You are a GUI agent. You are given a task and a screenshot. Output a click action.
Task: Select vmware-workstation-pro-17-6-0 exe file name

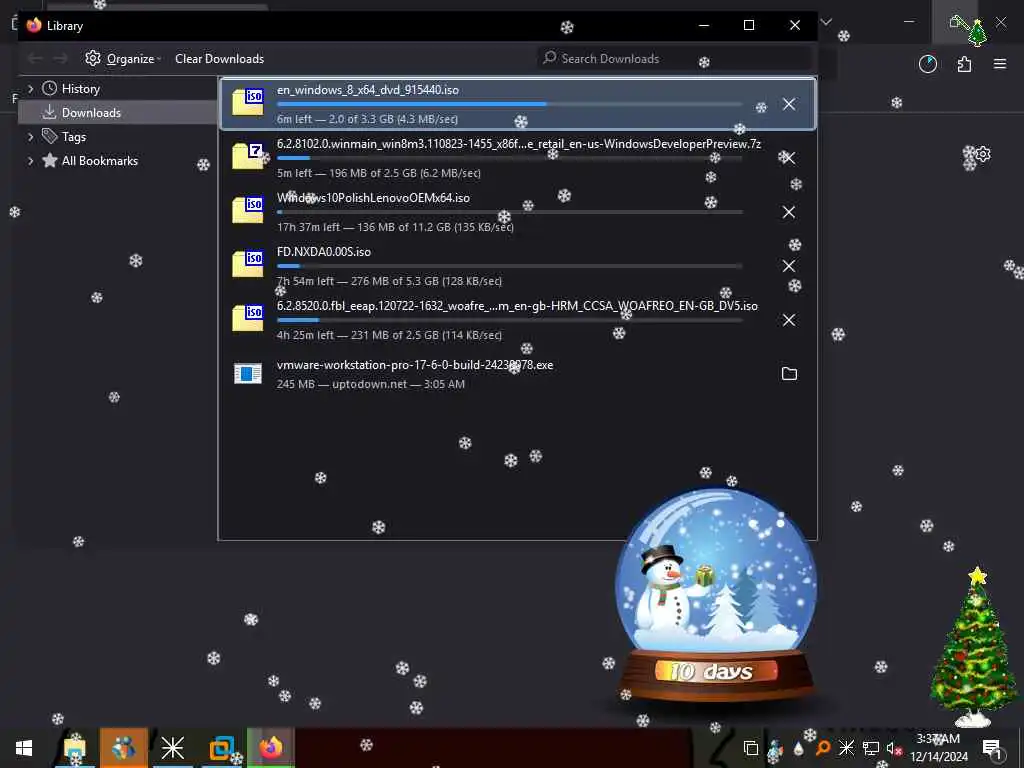415,364
